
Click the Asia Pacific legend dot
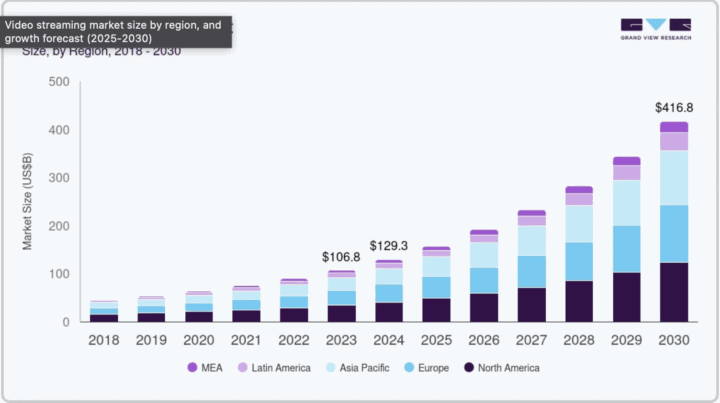click(x=331, y=368)
